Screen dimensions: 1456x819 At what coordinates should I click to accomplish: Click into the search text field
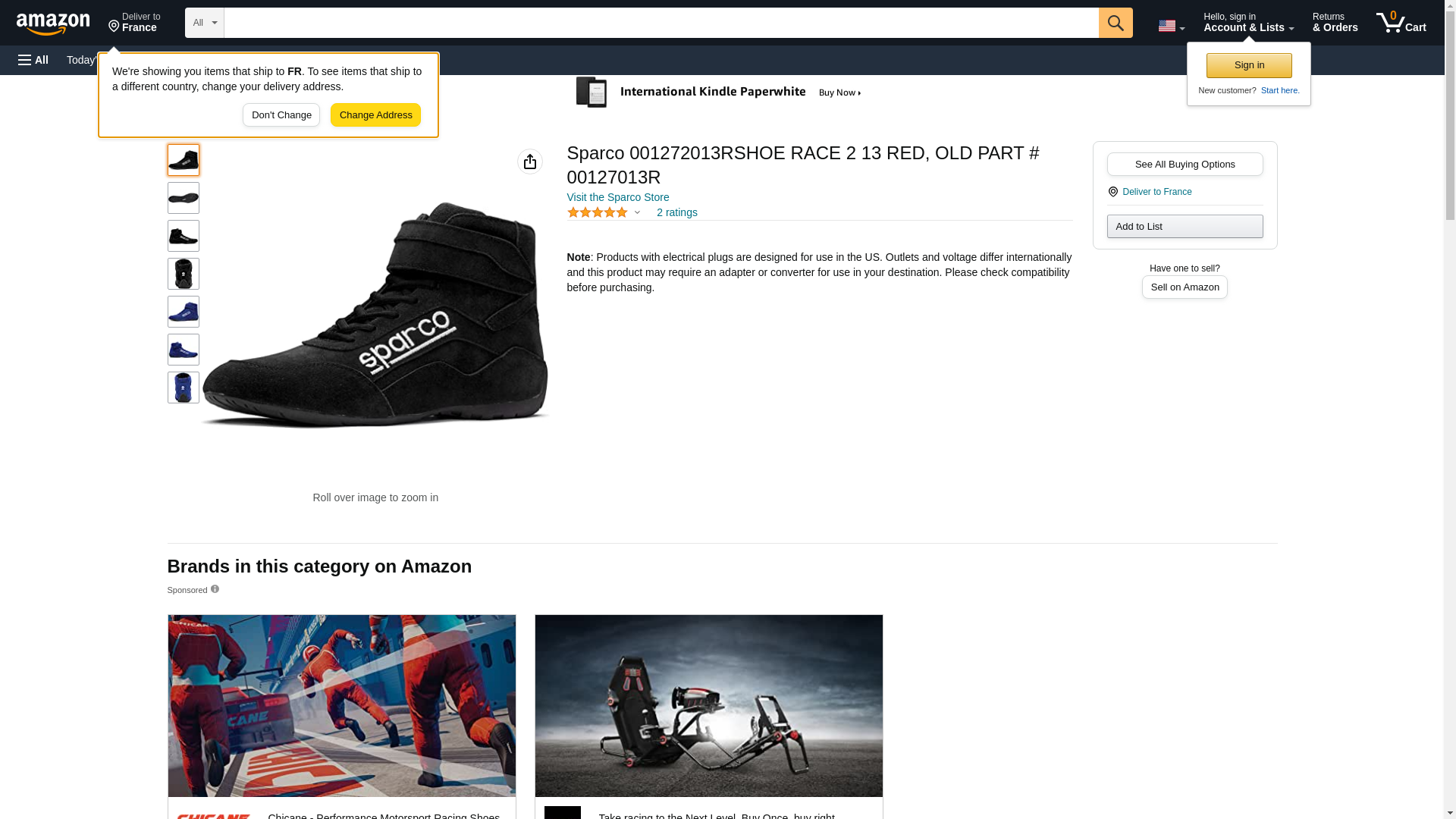pos(660,23)
